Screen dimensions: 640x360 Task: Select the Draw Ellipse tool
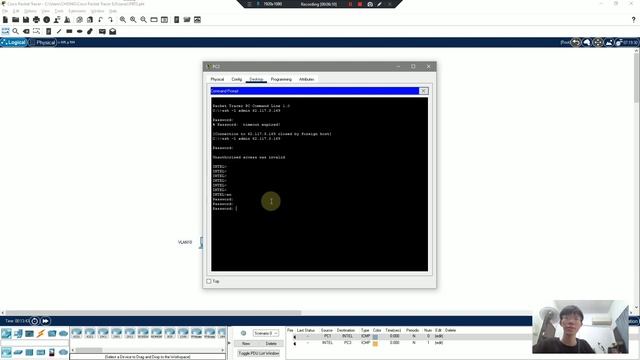click(80, 31)
